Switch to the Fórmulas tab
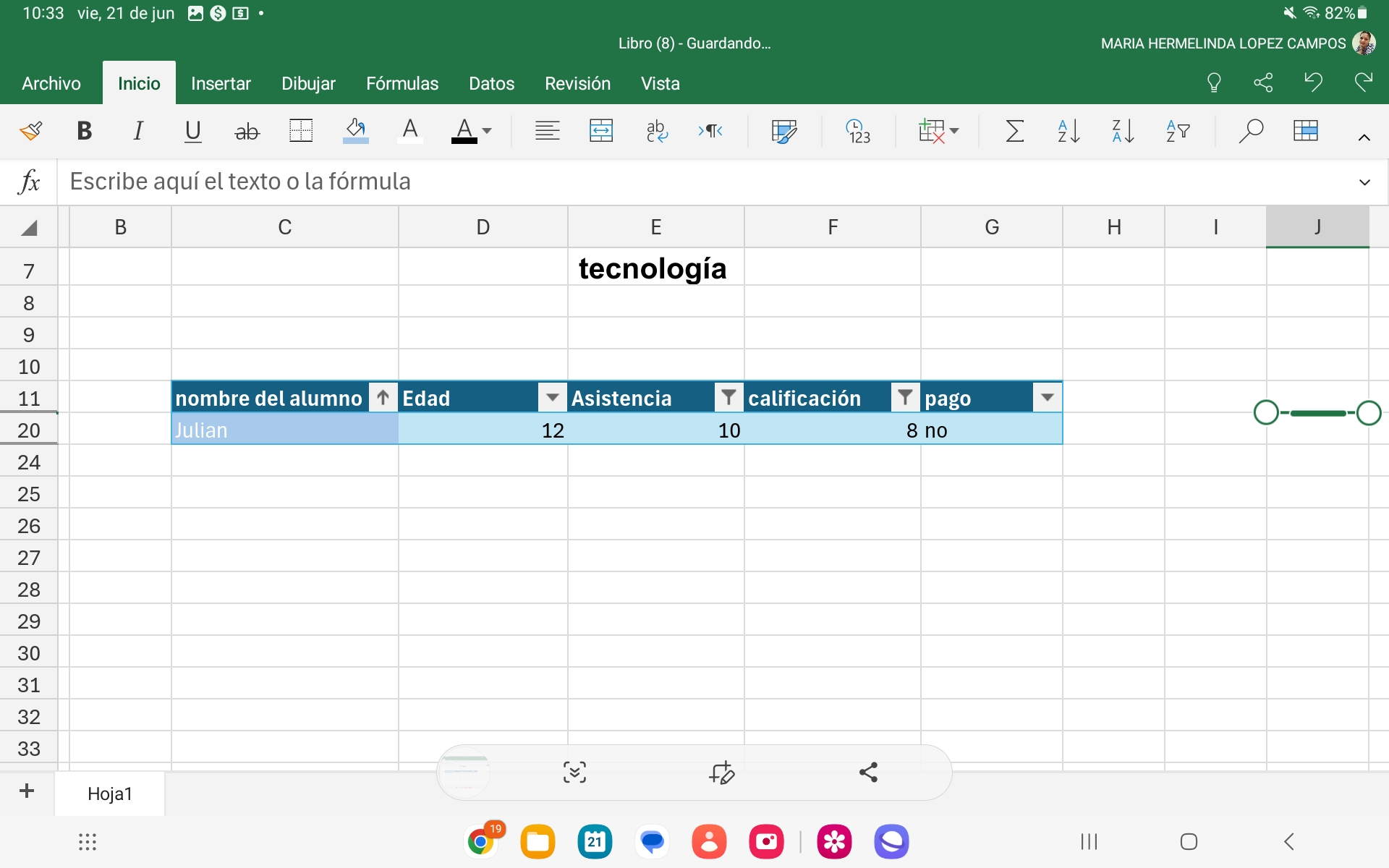The height and width of the screenshot is (868, 1389). click(402, 83)
